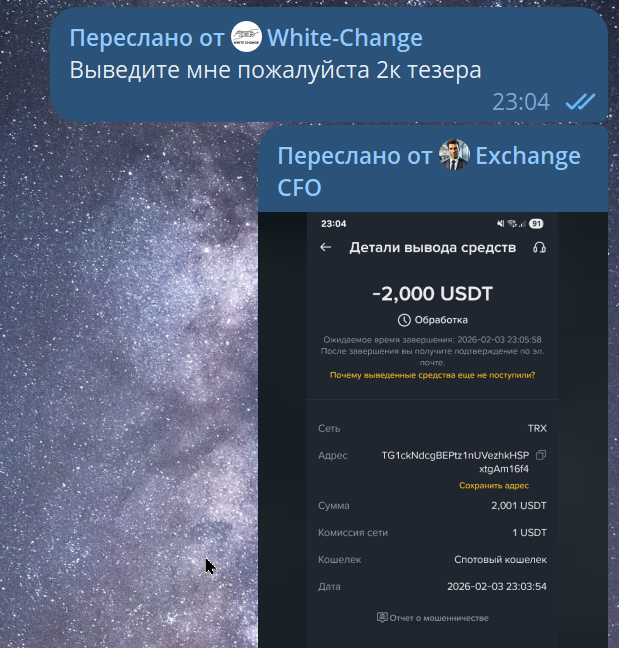
Task: Click the back arrow in withdrawal details
Action: click(x=326, y=247)
